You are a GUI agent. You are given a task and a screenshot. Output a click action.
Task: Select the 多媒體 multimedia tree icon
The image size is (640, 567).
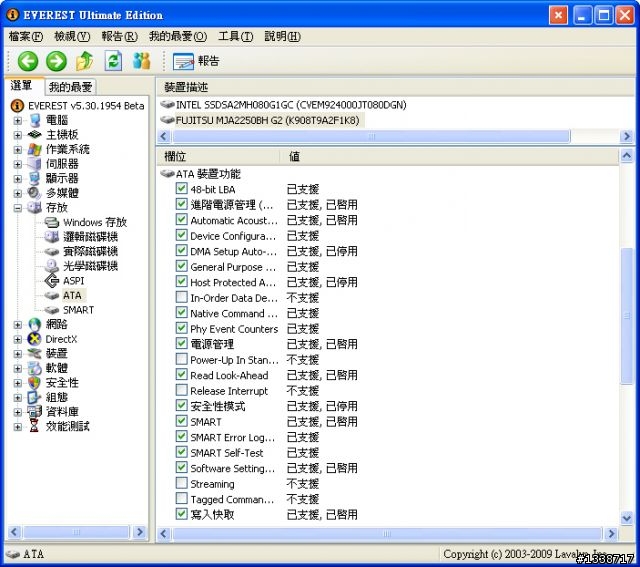[35, 193]
